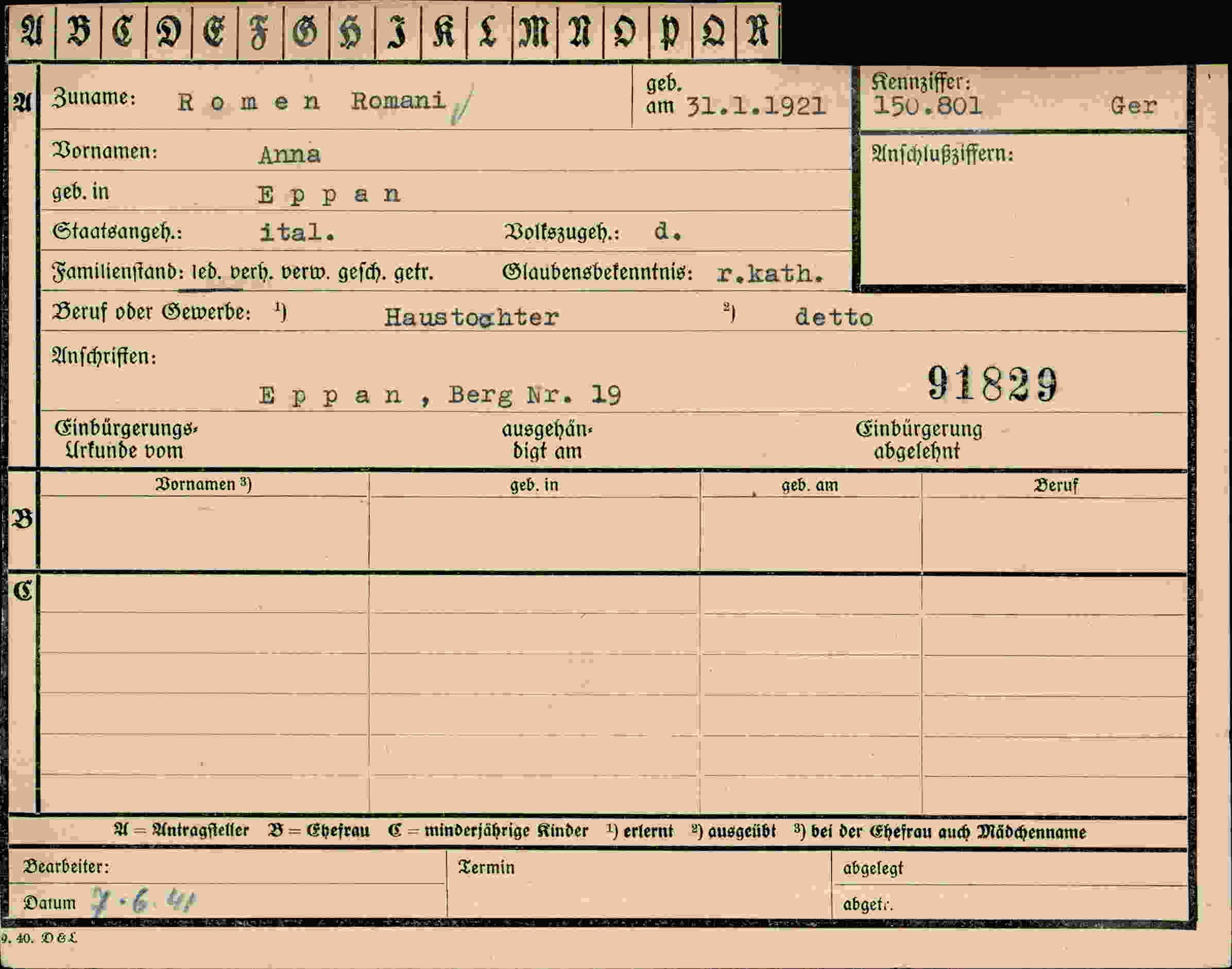This screenshot has width=1232, height=969.
Task: Click the alternate surname 'Romani'
Action: 398,101
